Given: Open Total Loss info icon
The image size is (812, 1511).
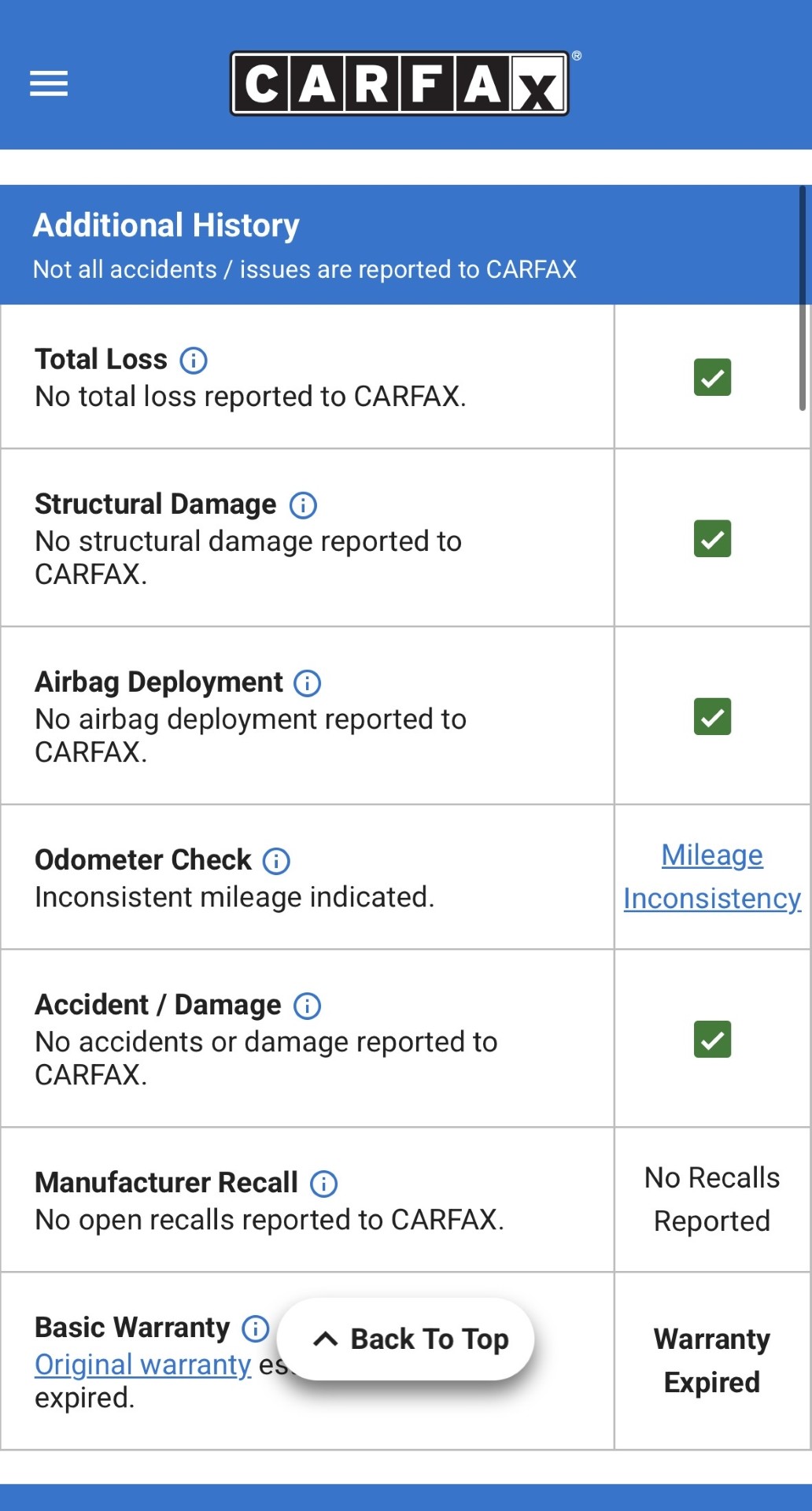Looking at the screenshot, I should coord(194,360).
